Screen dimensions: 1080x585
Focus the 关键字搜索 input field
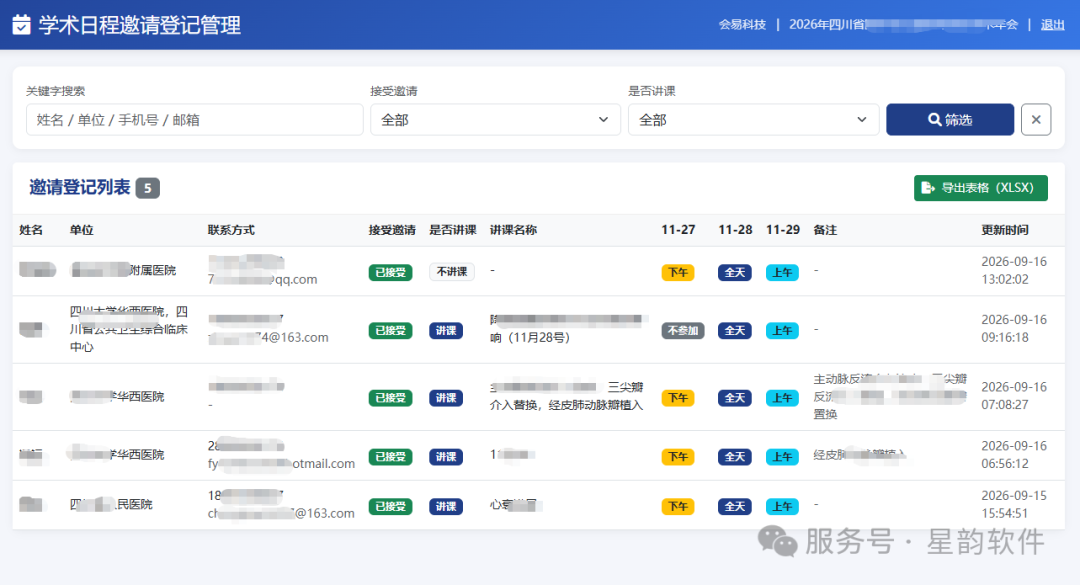[x=194, y=120]
